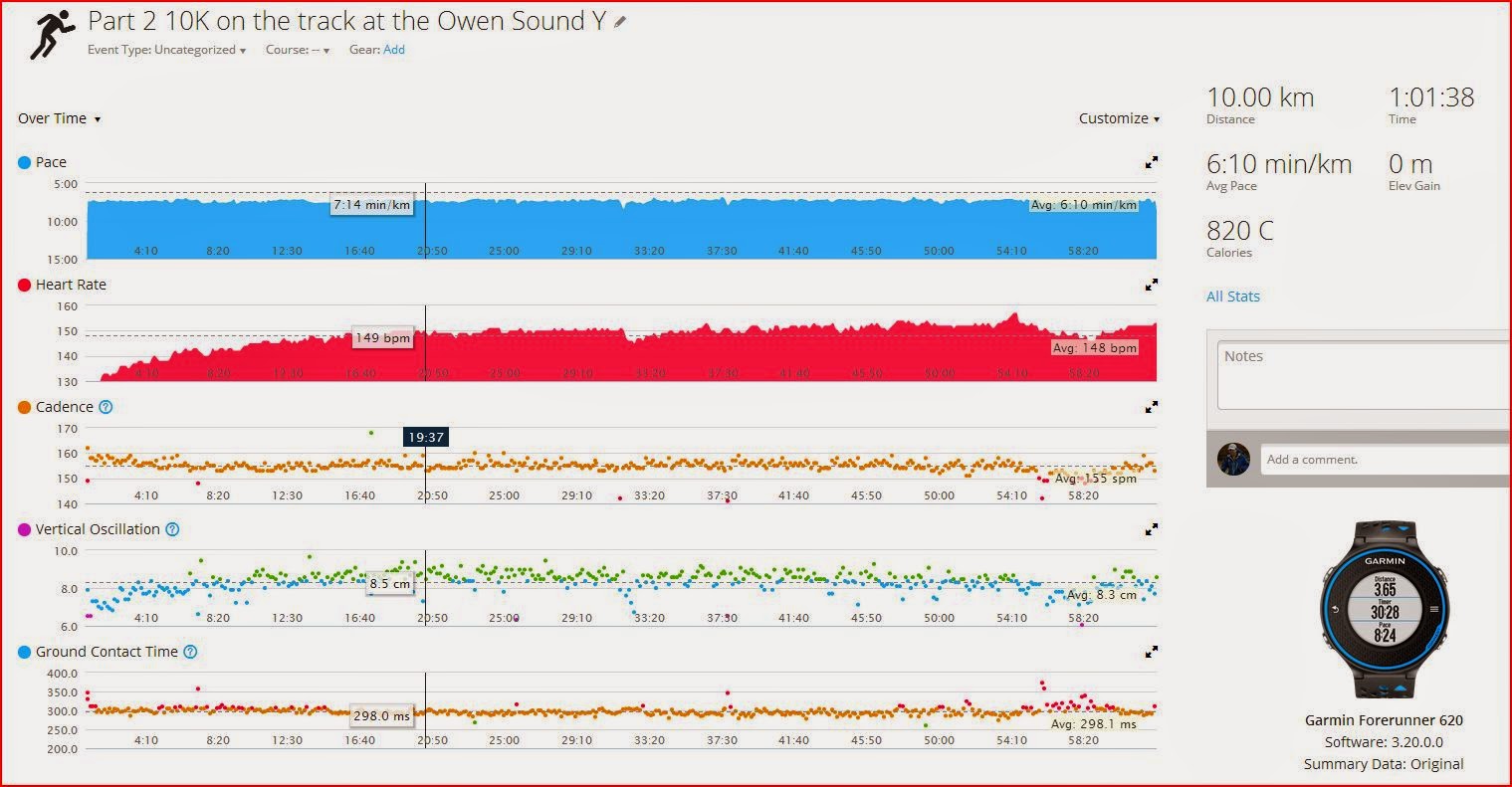
Task: Open Vertical Oscillation help icon
Action: (x=172, y=529)
